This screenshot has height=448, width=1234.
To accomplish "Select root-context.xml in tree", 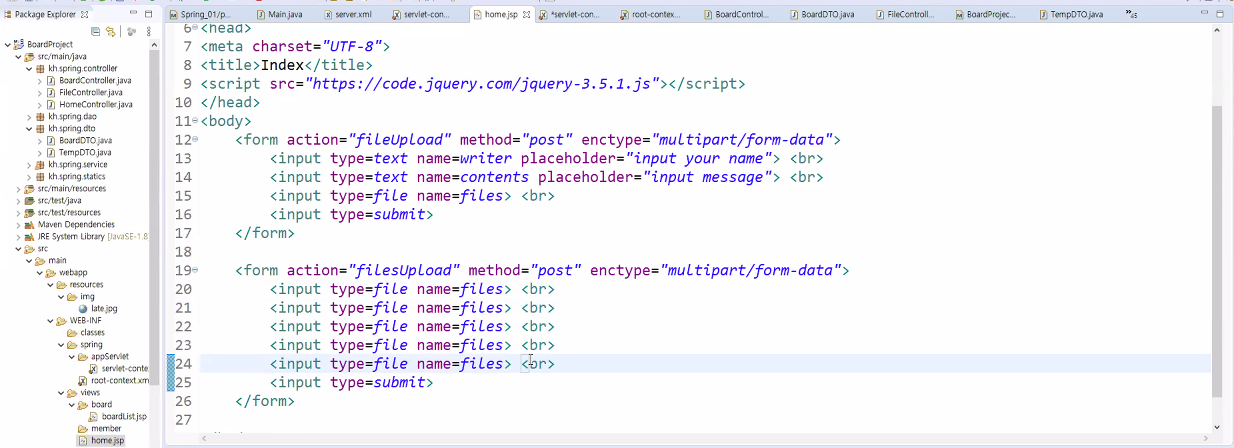I will point(119,381).
